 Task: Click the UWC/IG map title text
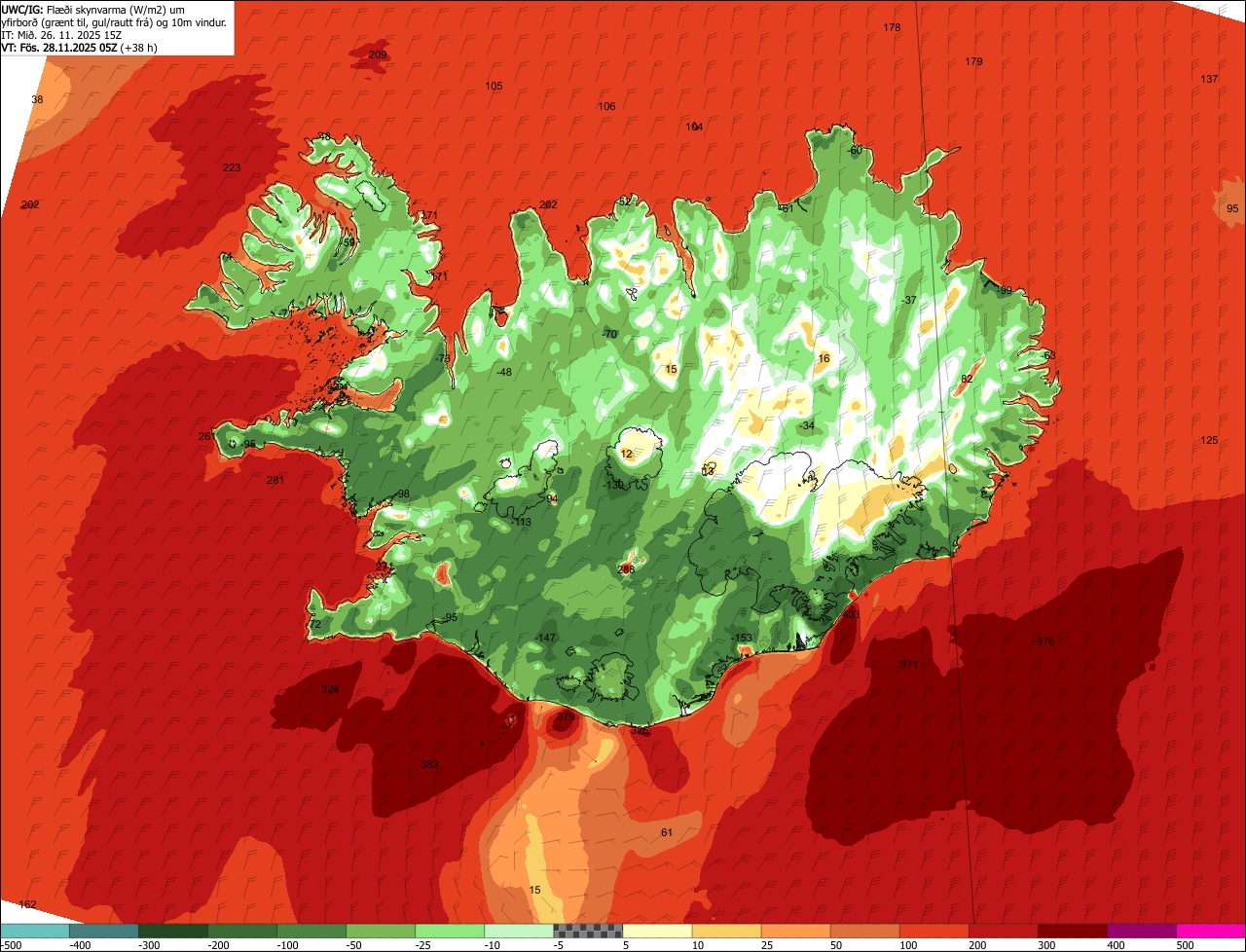tap(22, 9)
